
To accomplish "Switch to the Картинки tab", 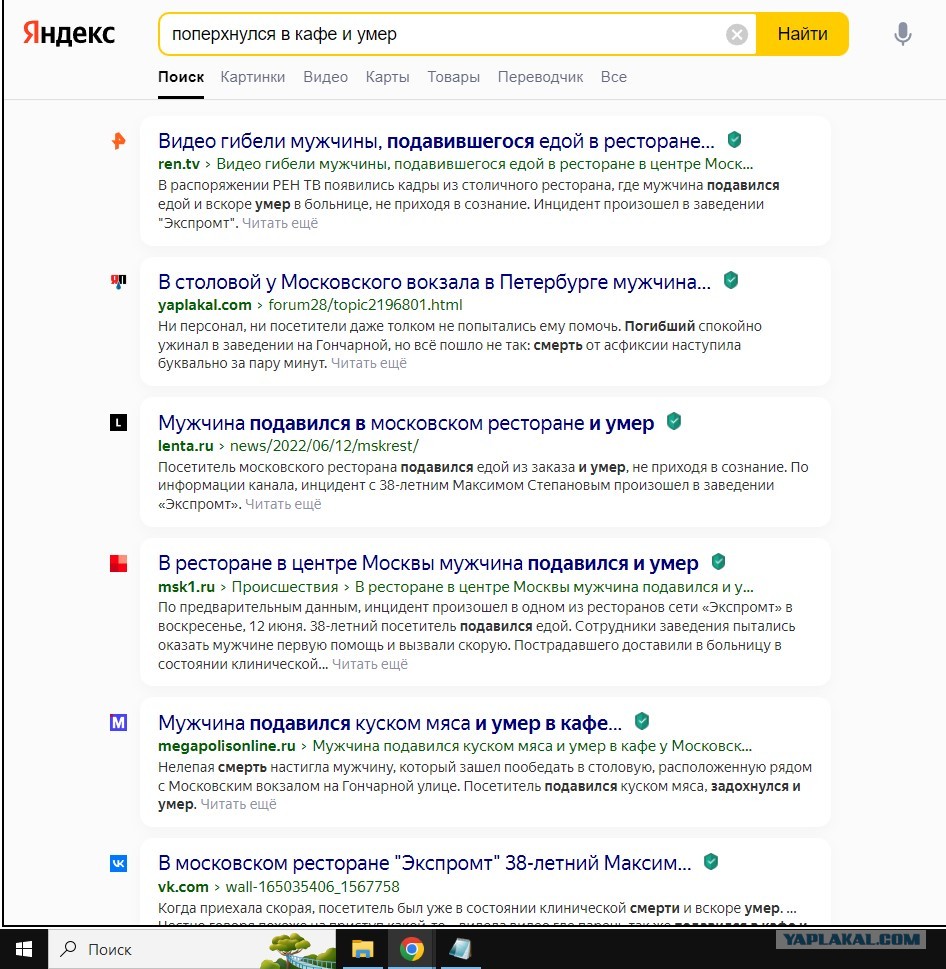I will (253, 77).
